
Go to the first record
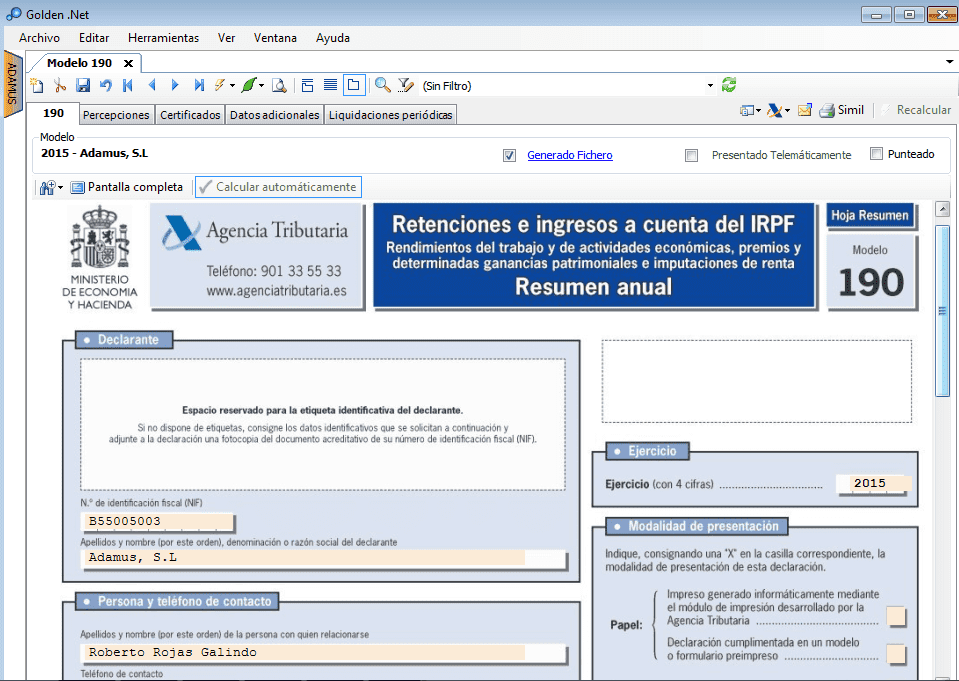(x=128, y=86)
